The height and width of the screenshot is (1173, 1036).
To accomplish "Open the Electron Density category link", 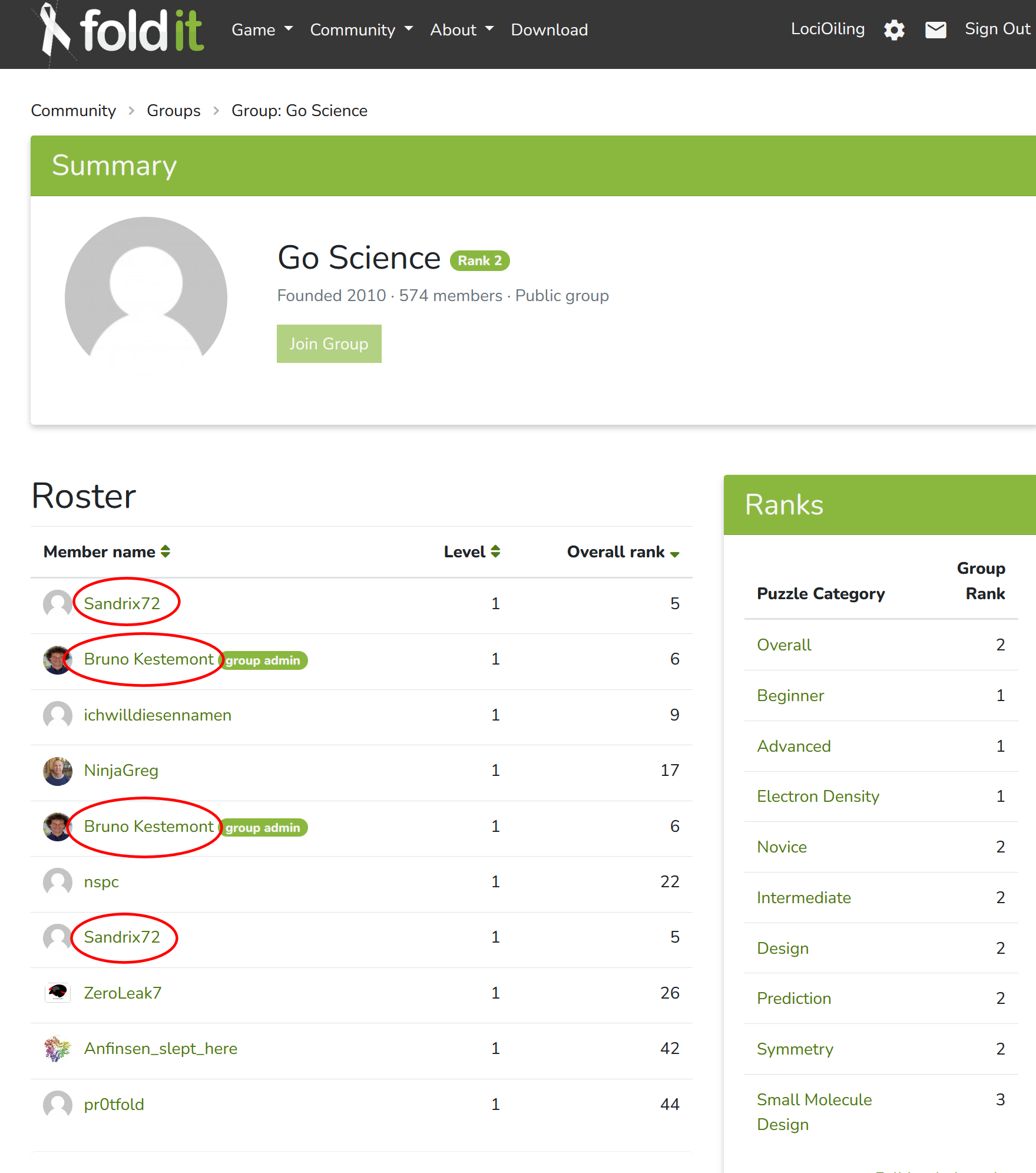I will [x=817, y=797].
